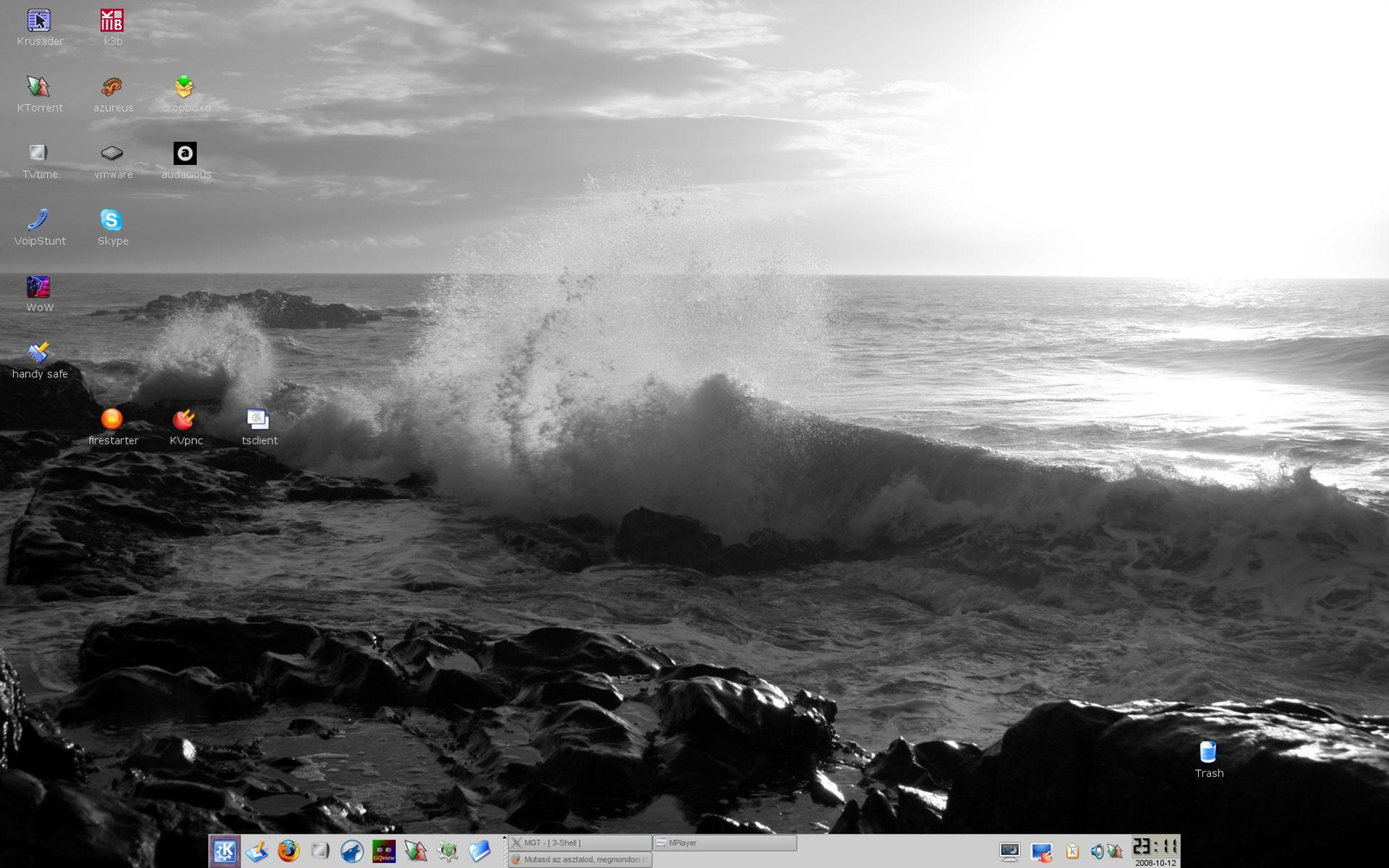
Task: Open the volume speaker tray icon
Action: [x=1097, y=852]
